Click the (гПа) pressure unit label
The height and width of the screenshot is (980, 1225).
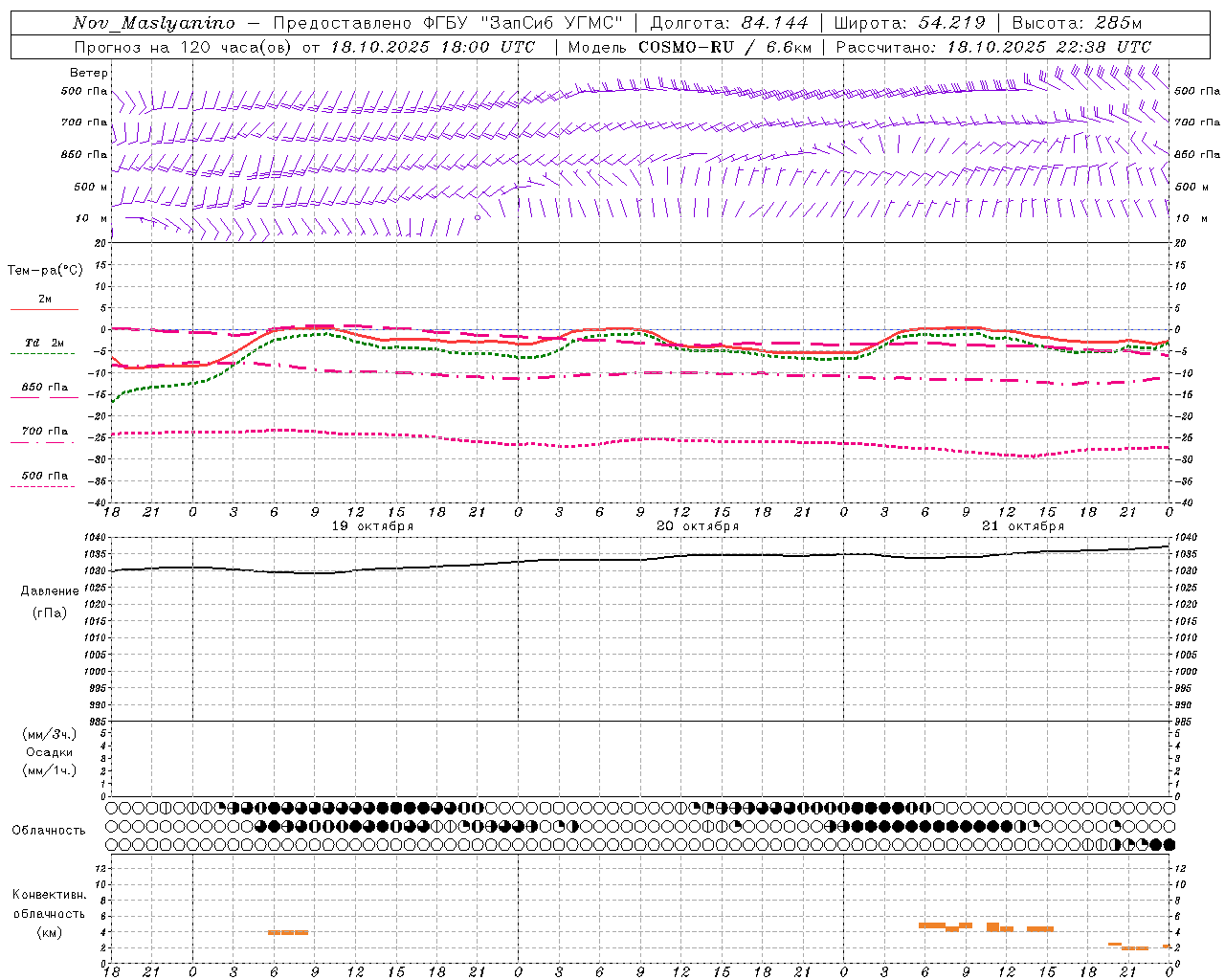point(50,613)
